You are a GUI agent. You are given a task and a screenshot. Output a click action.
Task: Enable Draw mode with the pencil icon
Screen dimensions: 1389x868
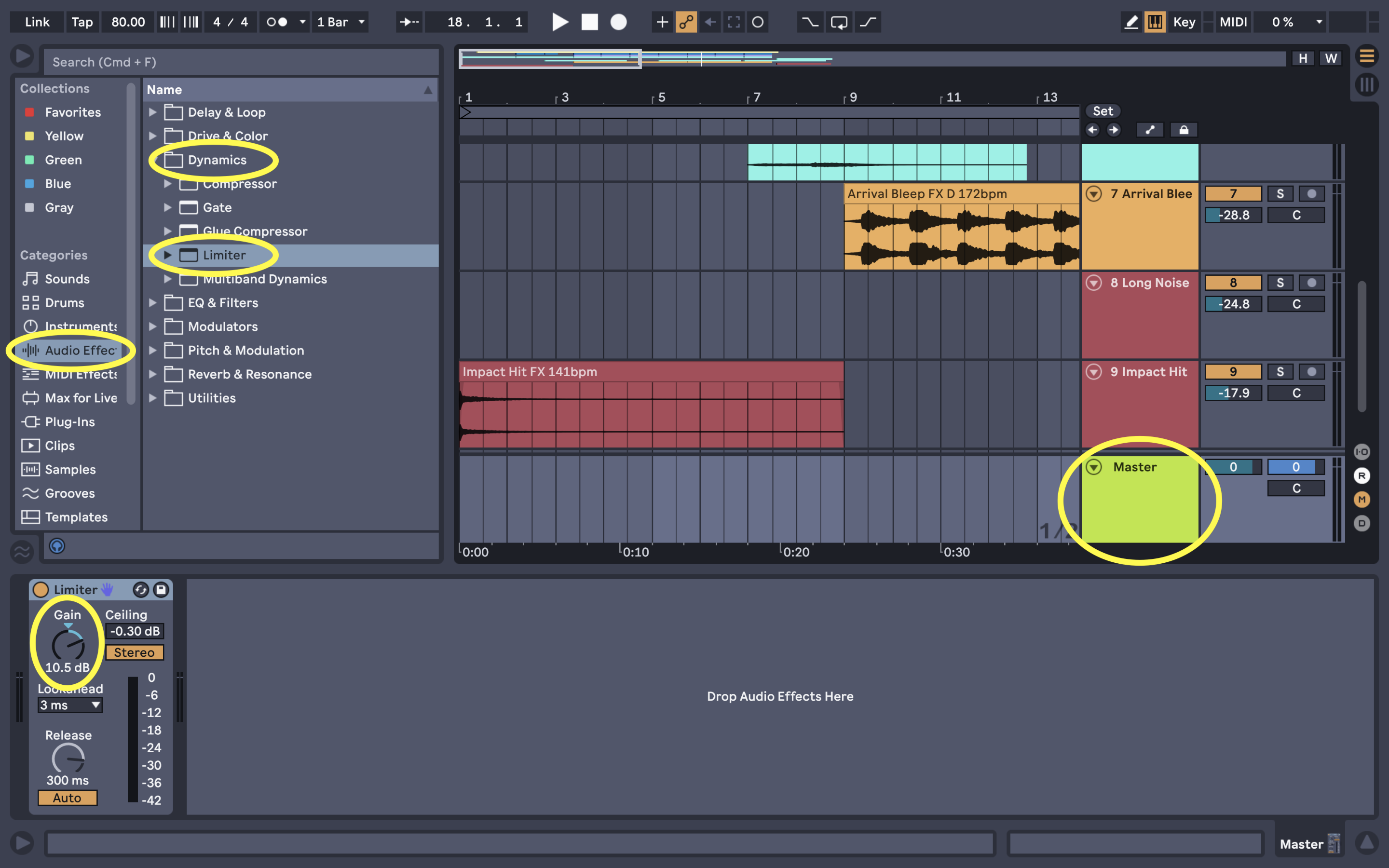click(1131, 22)
